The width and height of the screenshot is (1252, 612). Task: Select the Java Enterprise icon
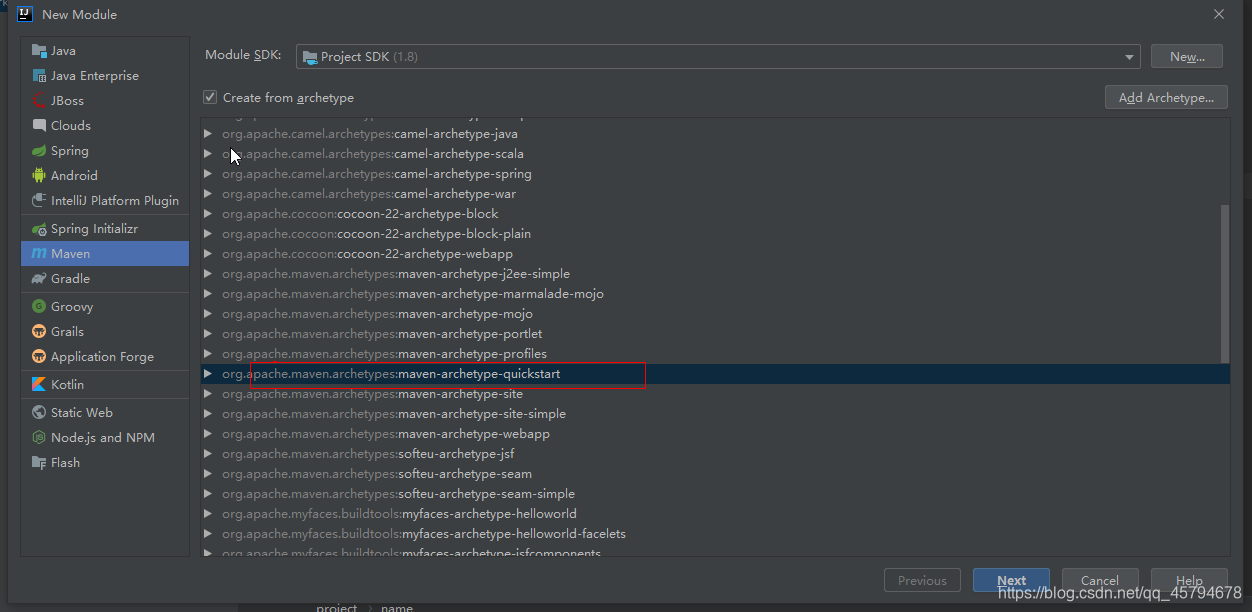(x=39, y=76)
